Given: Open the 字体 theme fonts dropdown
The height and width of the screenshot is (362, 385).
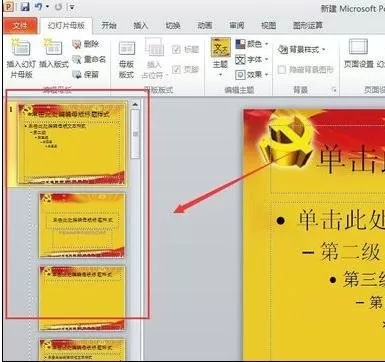Looking at the screenshot, I should pyautogui.click(x=252, y=60).
